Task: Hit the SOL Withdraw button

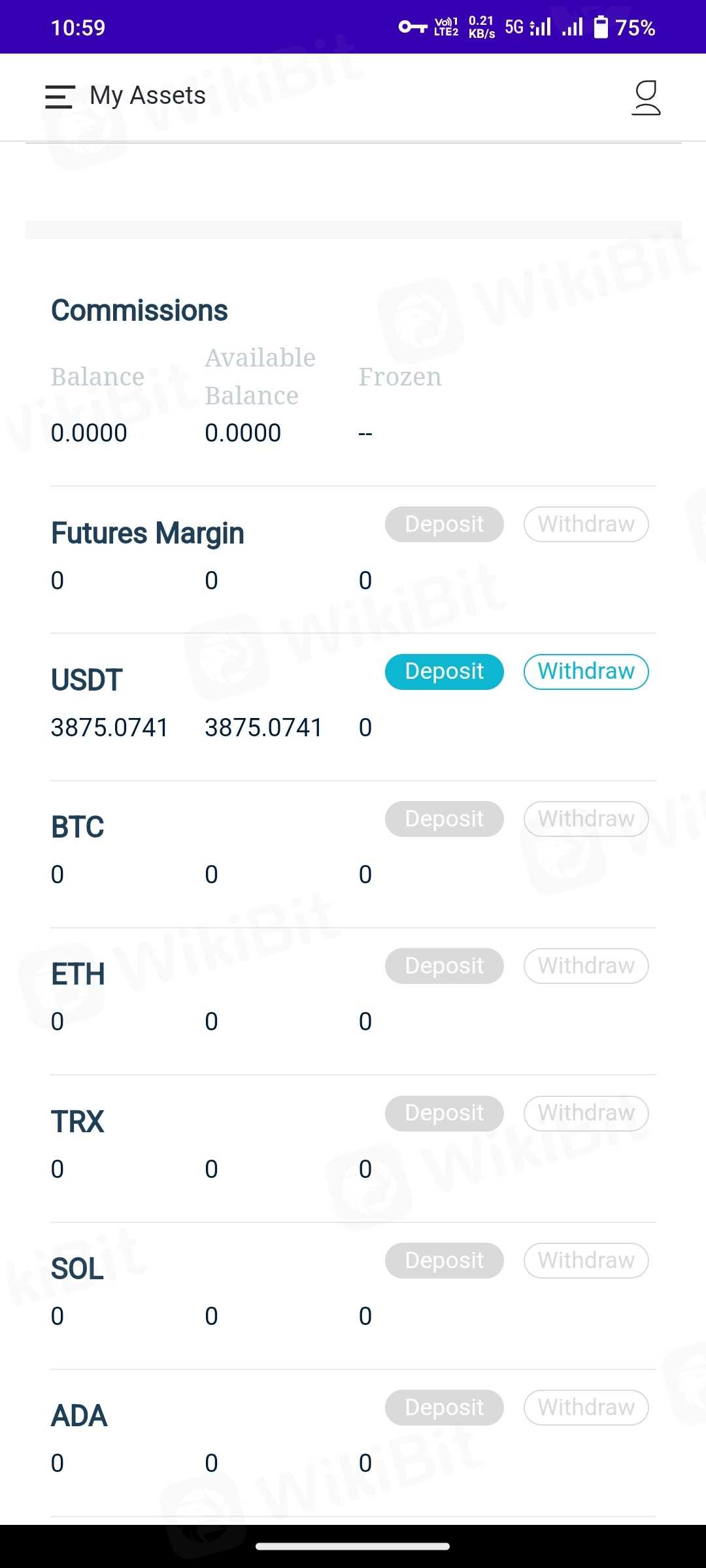Action: pos(586,1260)
